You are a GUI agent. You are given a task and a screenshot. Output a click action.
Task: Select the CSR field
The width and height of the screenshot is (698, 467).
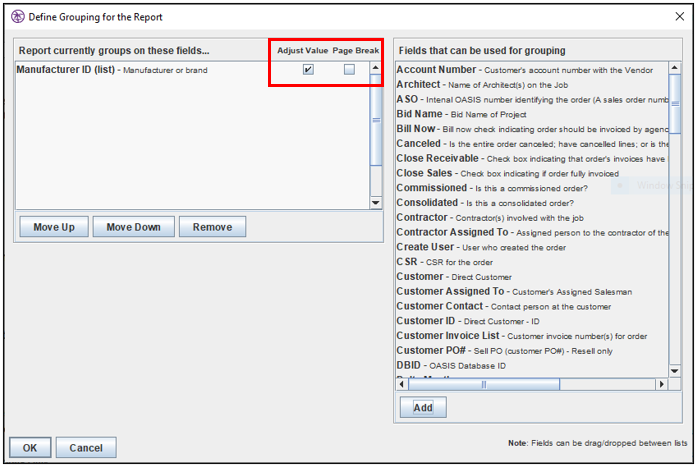point(532,262)
